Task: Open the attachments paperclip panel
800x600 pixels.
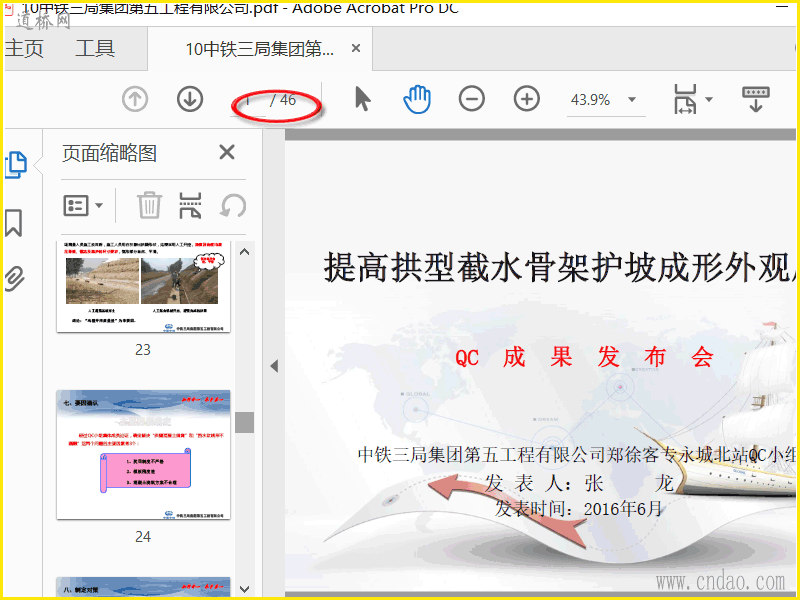Action: 14,278
